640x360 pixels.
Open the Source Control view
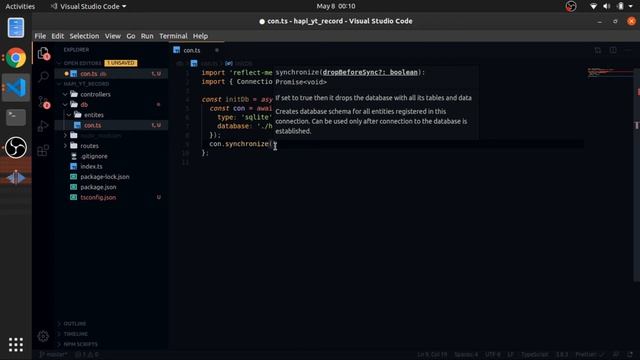(43, 101)
